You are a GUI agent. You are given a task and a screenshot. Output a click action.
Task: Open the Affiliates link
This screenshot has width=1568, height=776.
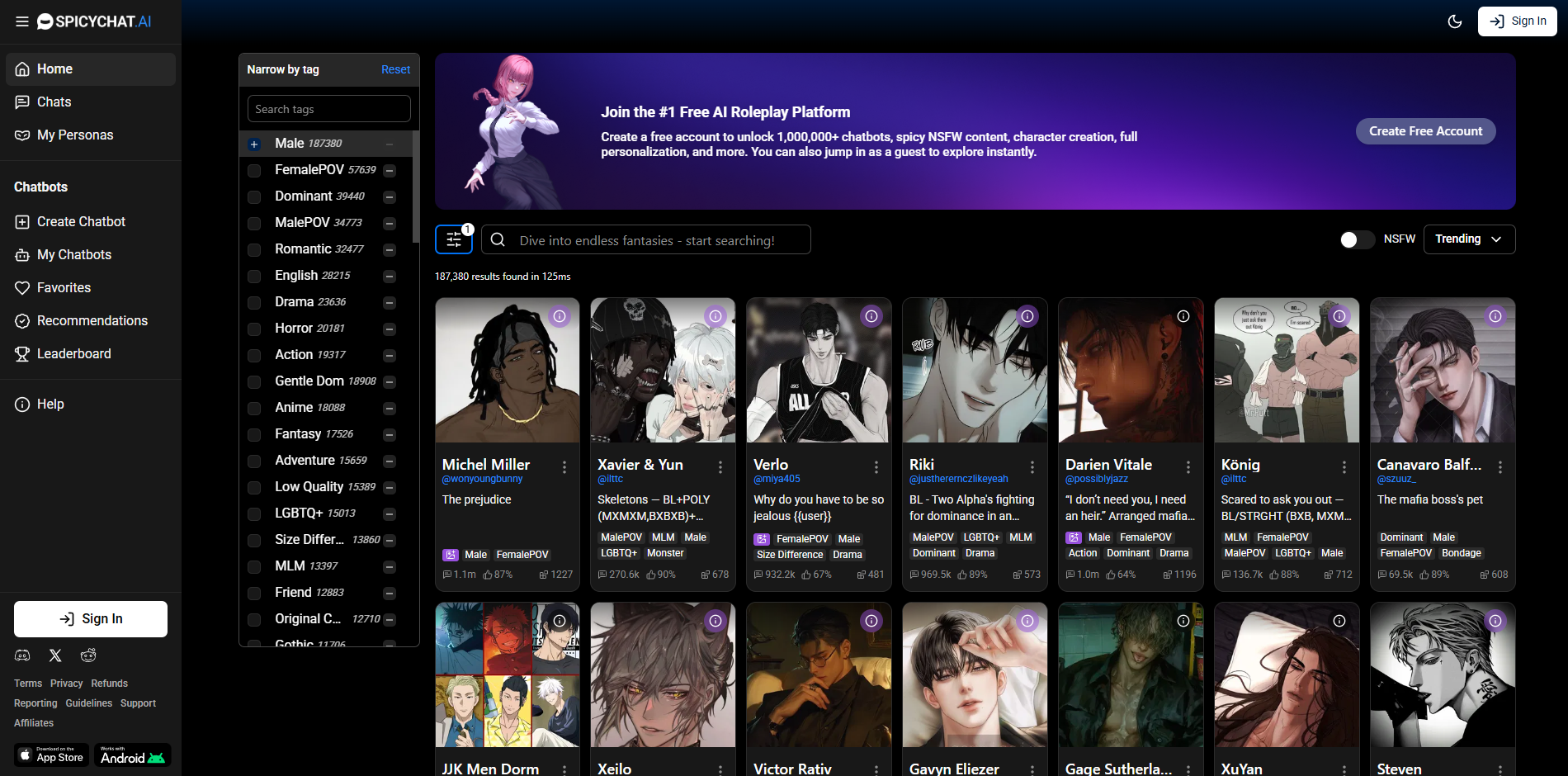[x=34, y=723]
